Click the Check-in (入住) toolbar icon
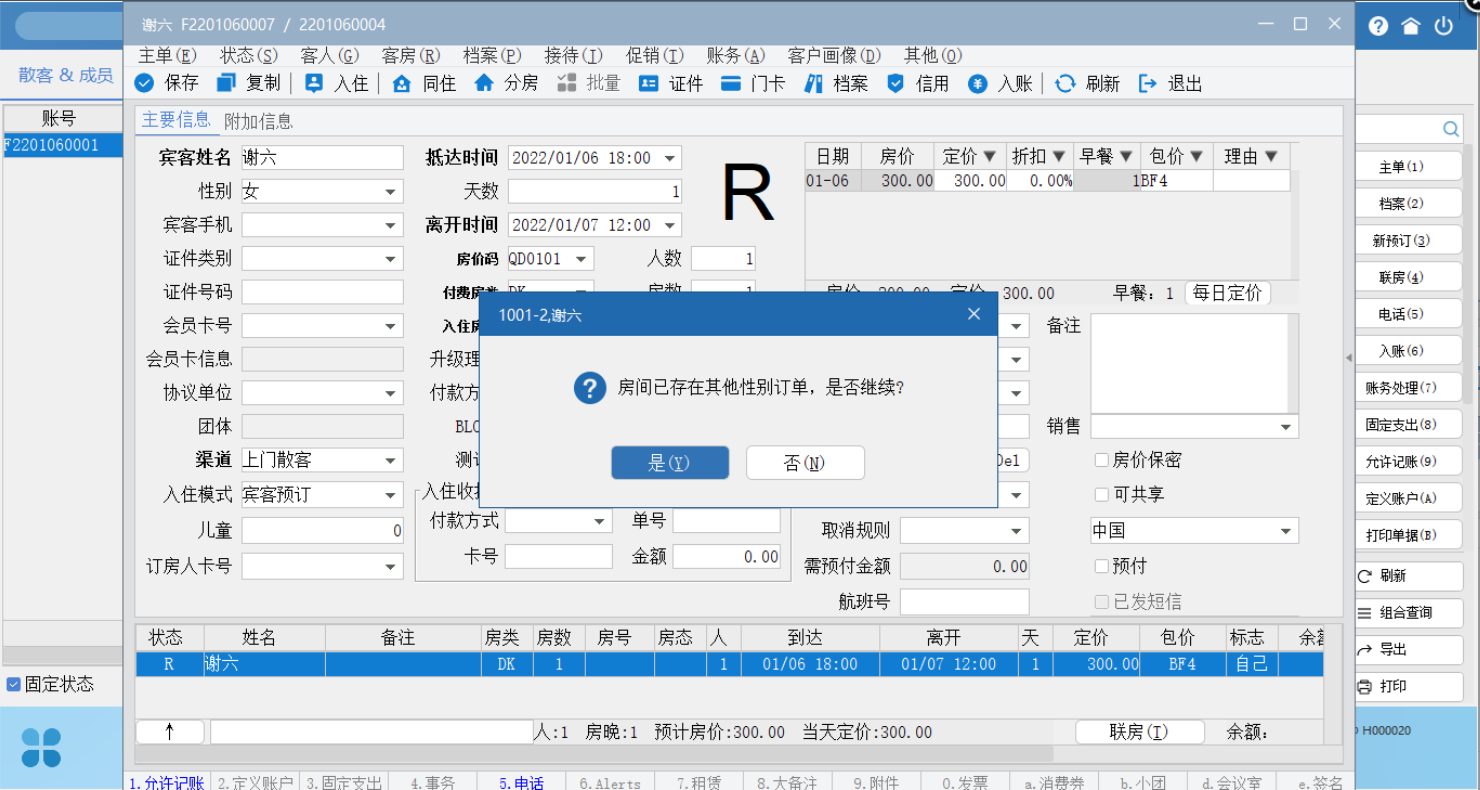The image size is (1480, 790). tap(314, 83)
